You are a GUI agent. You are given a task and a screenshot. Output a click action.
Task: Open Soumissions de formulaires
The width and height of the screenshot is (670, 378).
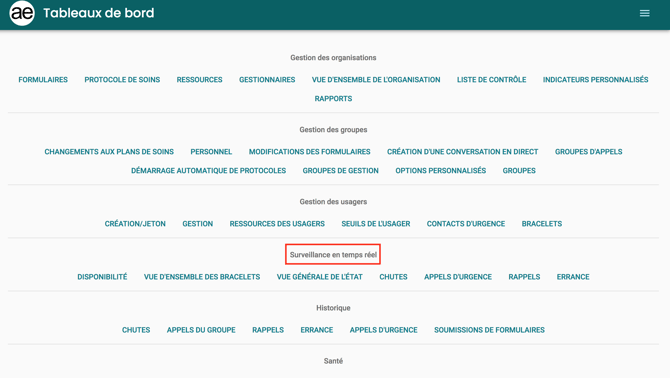tap(489, 330)
